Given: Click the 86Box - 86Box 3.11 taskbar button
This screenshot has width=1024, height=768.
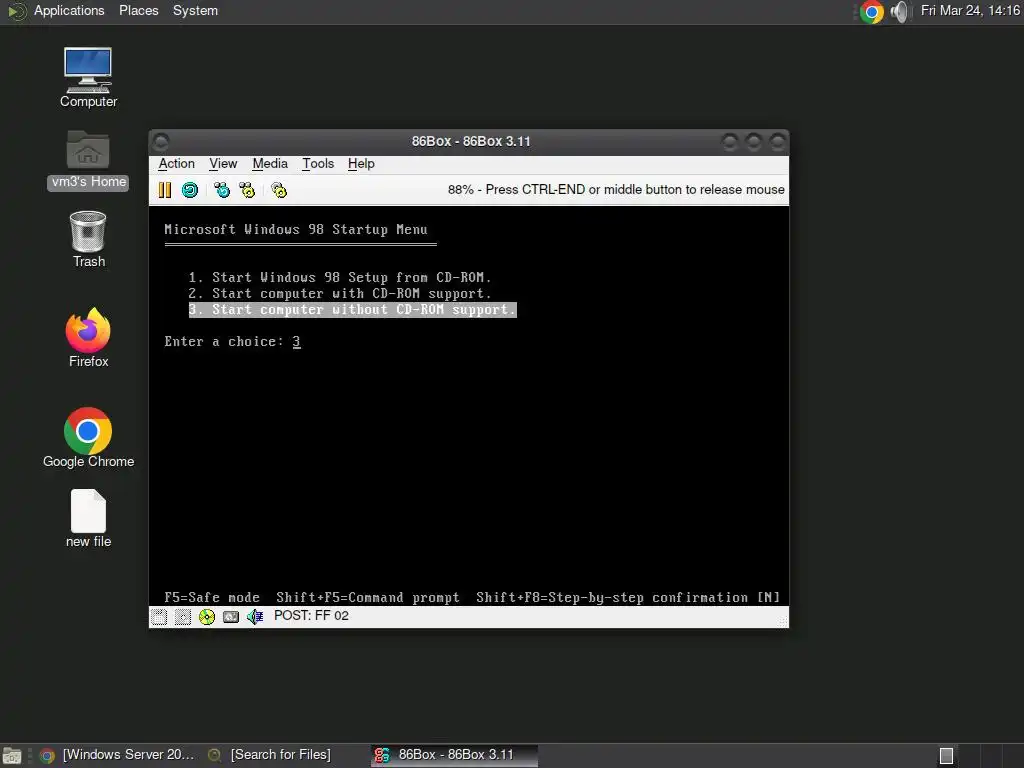Looking at the screenshot, I should coord(455,755).
